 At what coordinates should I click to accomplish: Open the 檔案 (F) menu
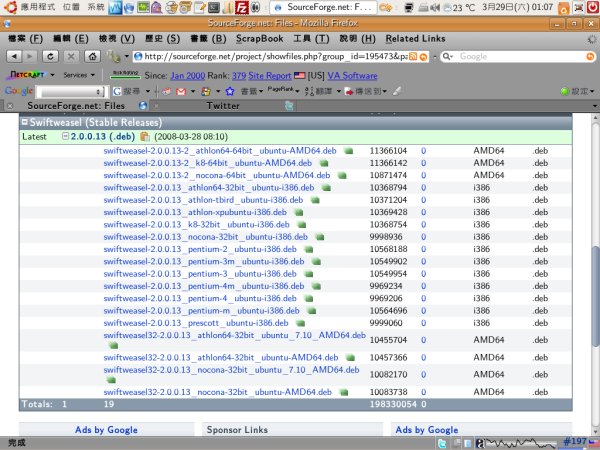(x=26, y=39)
